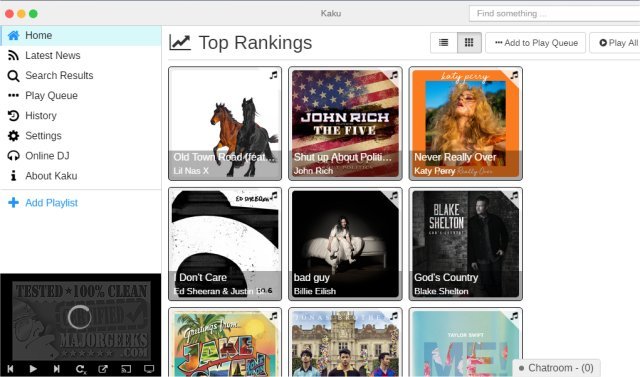Click music note icon on bad guy tile
The height and width of the screenshot is (377, 640).
(394, 196)
